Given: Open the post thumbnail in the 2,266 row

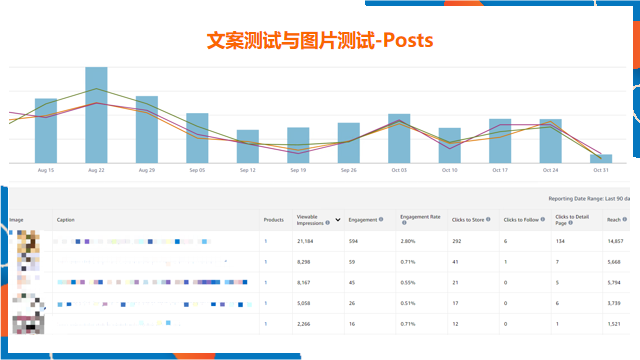Looking at the screenshot, I should pos(28,324).
